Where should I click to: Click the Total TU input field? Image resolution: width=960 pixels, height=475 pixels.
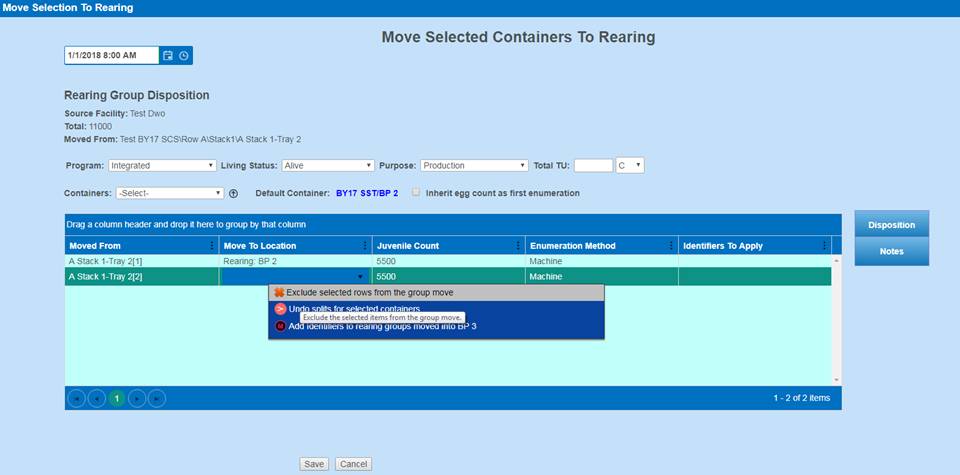tap(593, 166)
